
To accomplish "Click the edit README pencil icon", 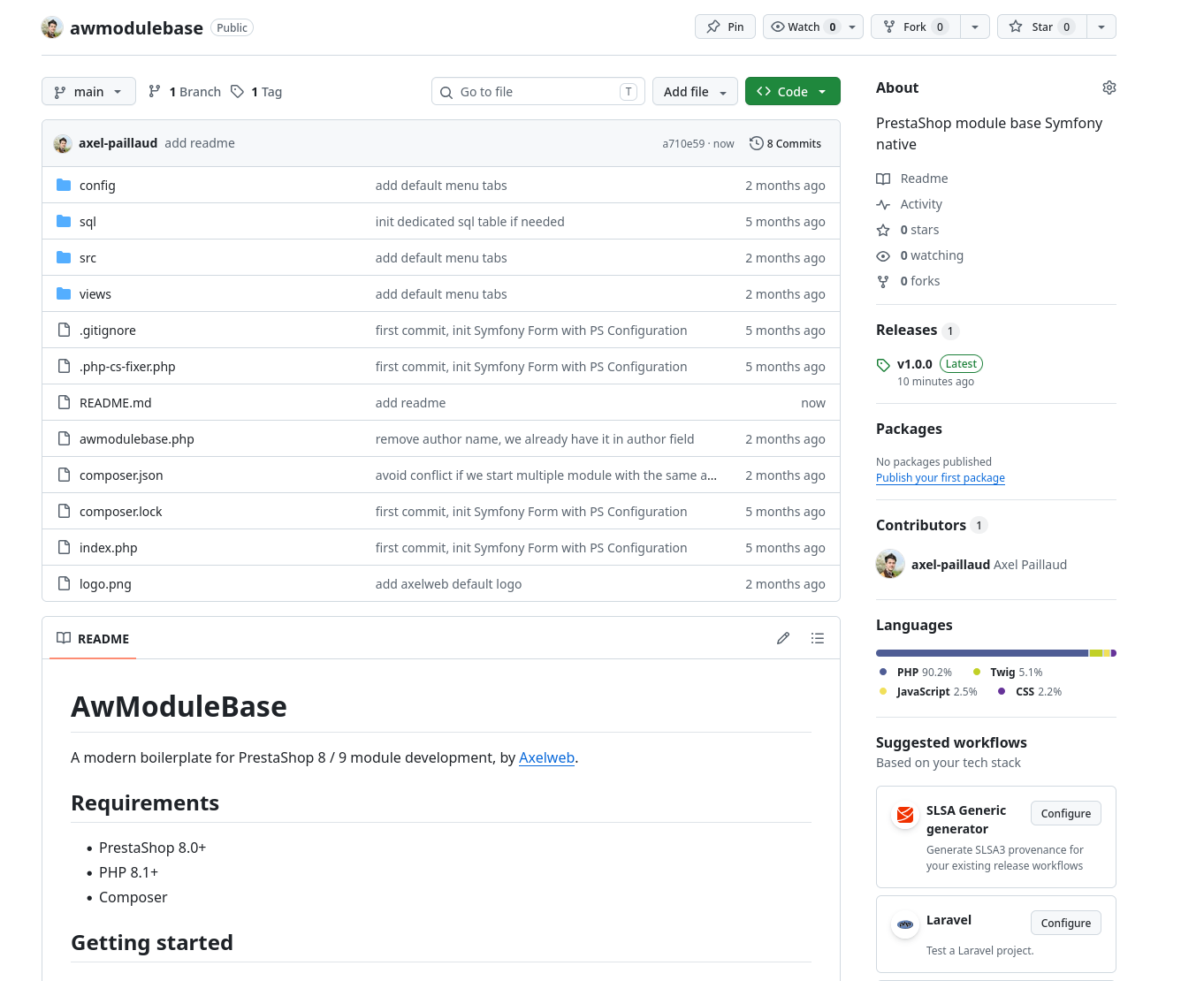I will (783, 638).
